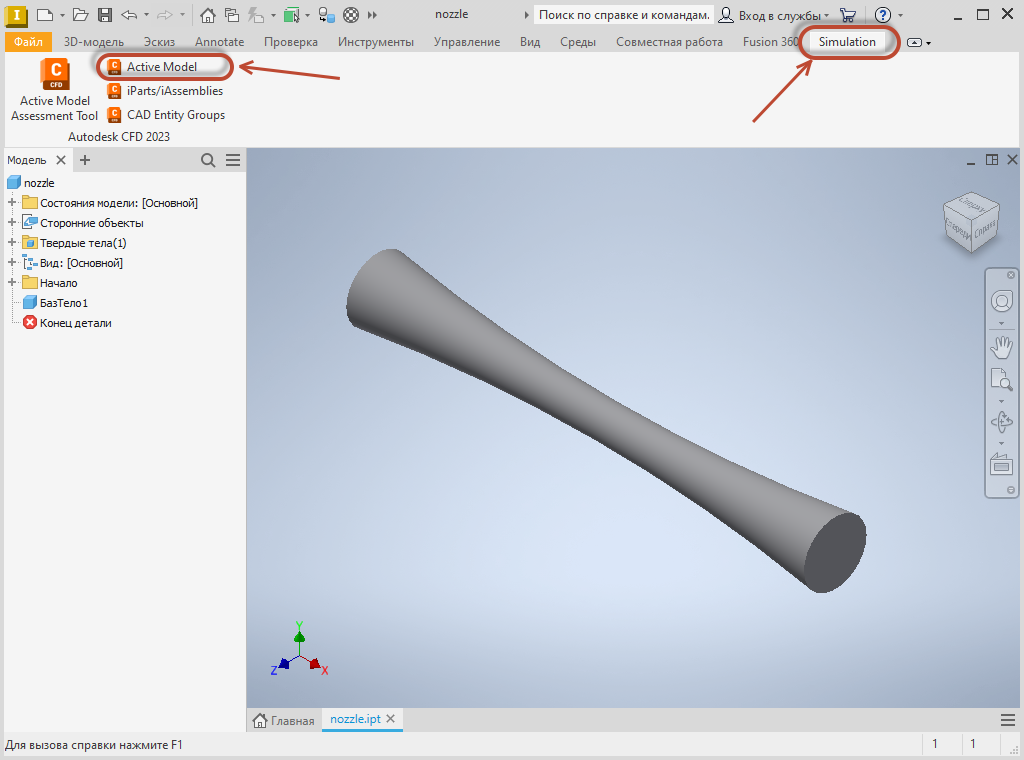Viewport: 1024px width, 760px height.
Task: Expand the Твердые тела(1) node
Action: (12, 243)
